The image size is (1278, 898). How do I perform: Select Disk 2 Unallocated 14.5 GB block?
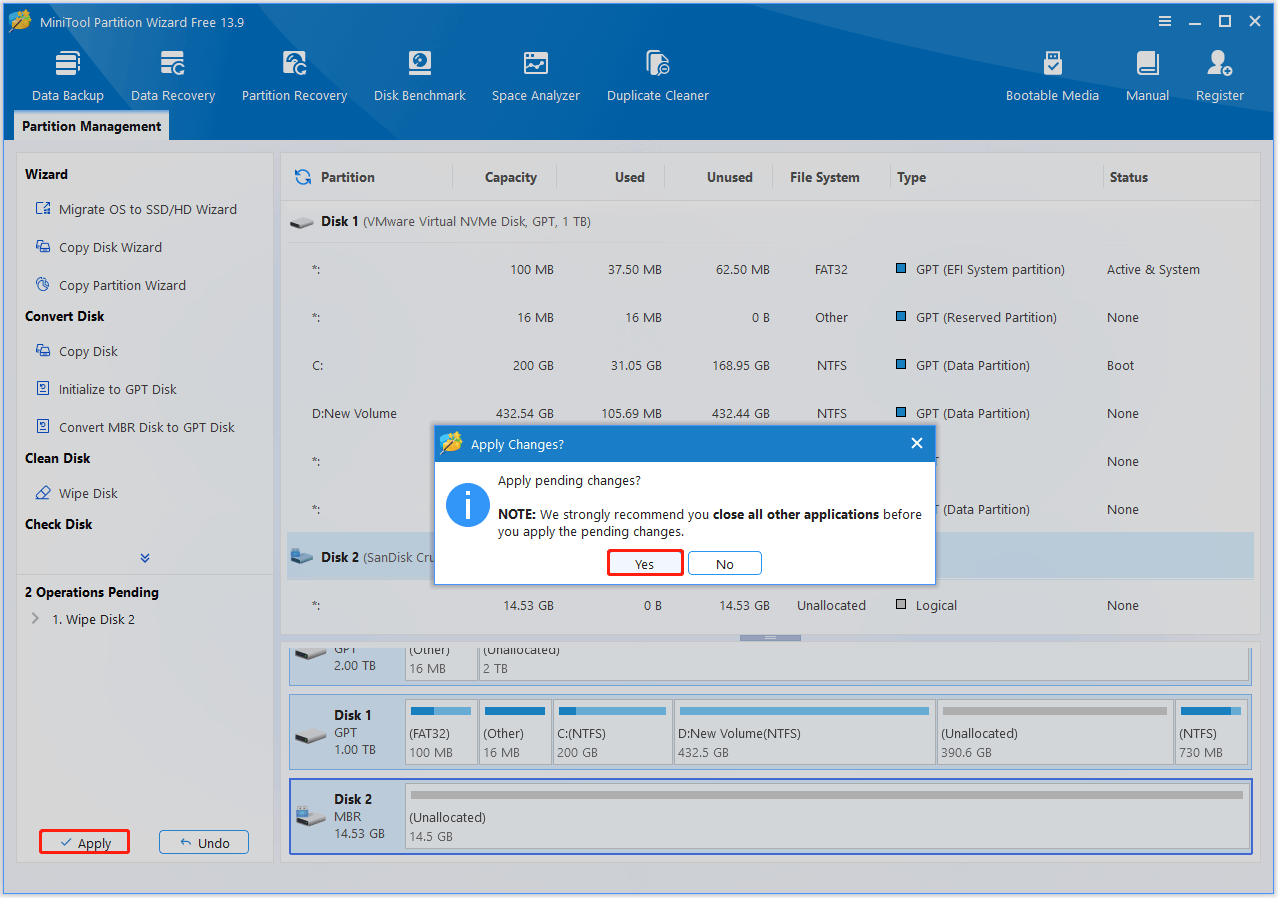coord(827,816)
